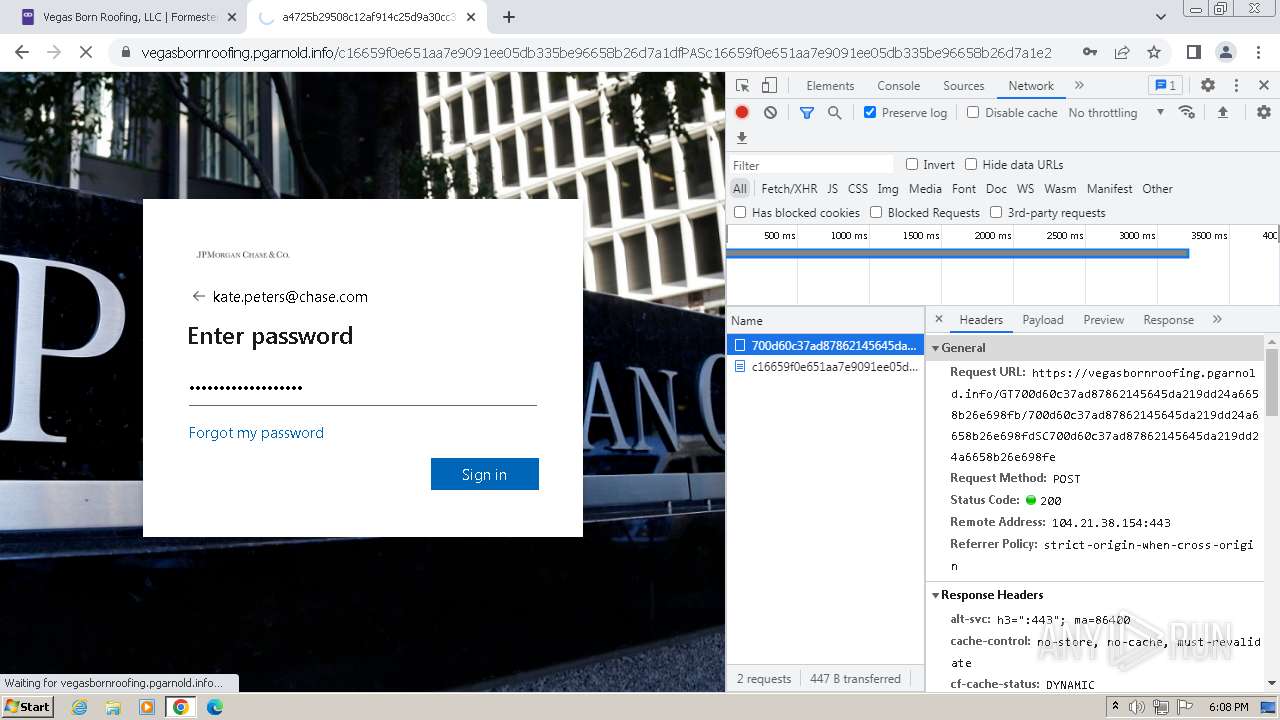This screenshot has height=720, width=1280.
Task: Select the inspect element picker icon
Action: (x=742, y=86)
